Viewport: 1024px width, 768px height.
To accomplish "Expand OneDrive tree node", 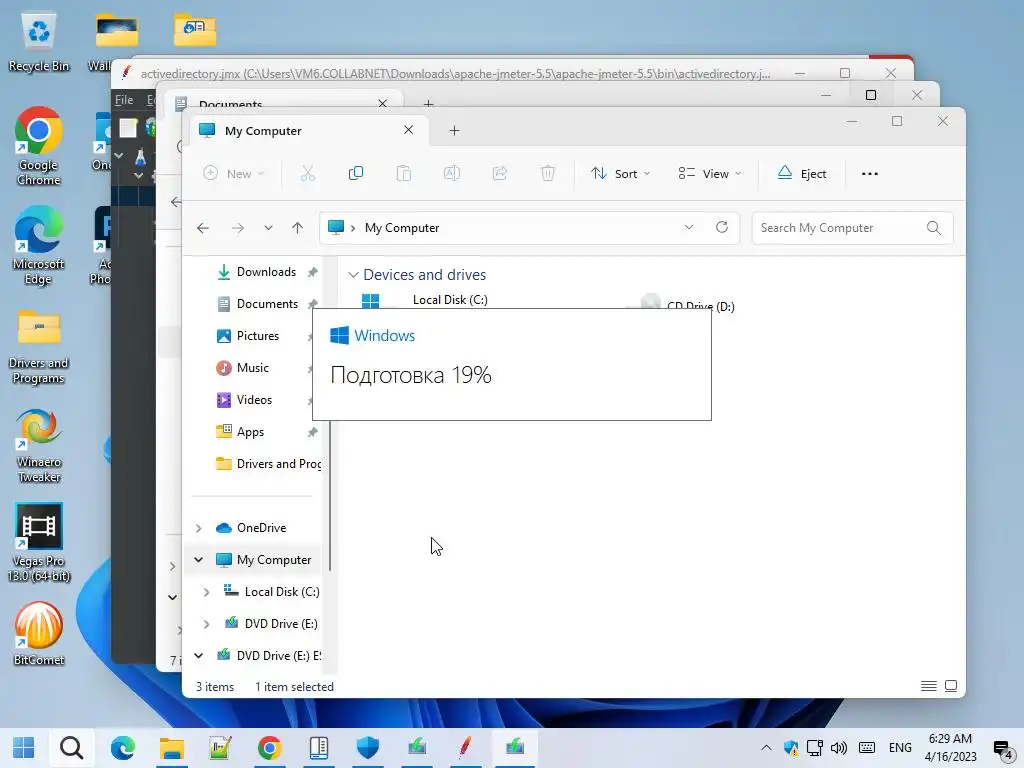I will point(199,528).
